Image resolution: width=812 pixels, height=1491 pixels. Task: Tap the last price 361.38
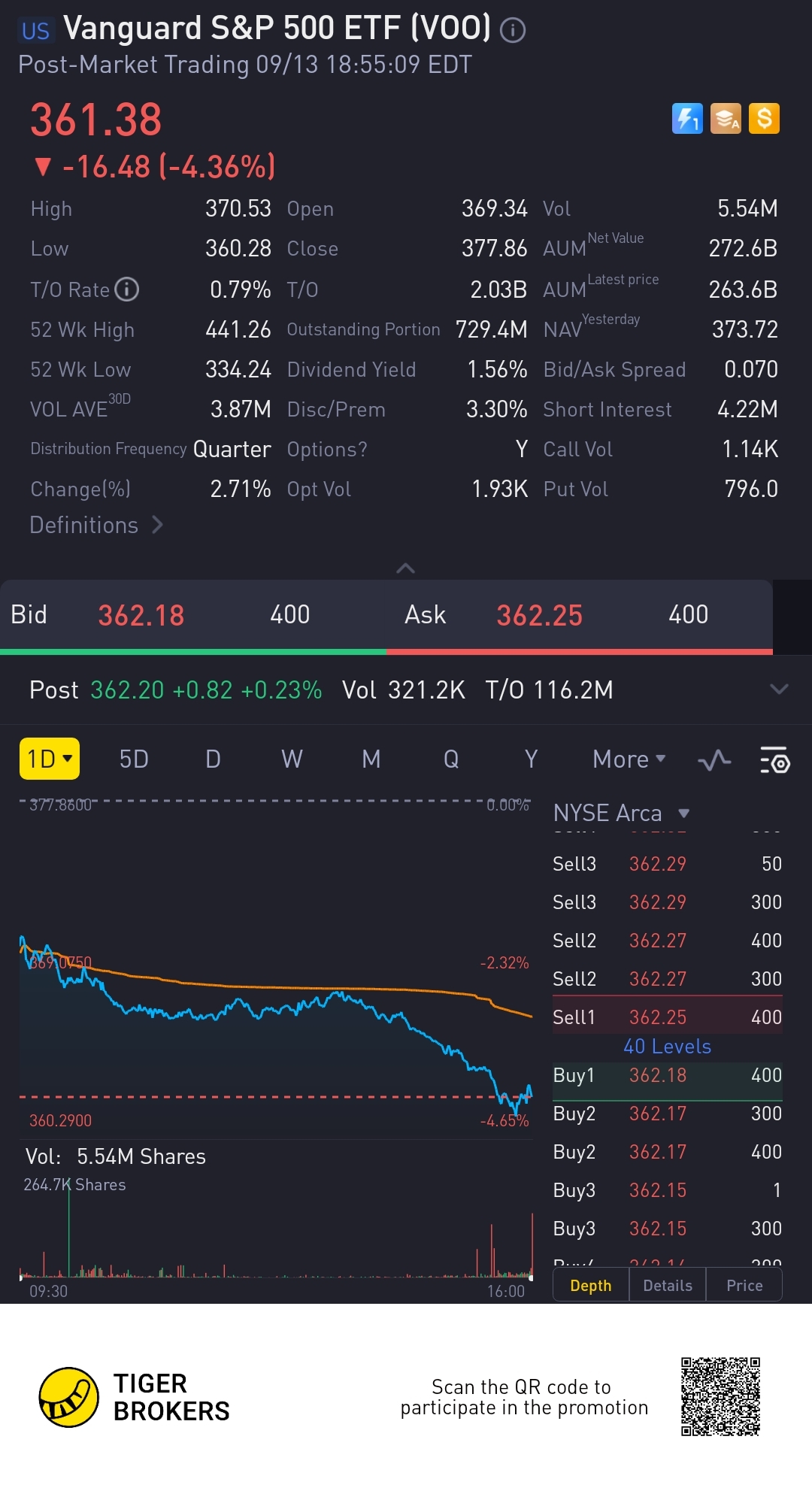coord(96,120)
